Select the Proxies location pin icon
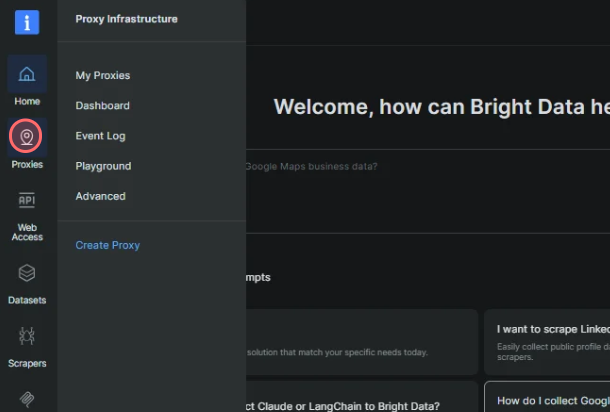Viewport: 610px width, 412px height. [26, 136]
